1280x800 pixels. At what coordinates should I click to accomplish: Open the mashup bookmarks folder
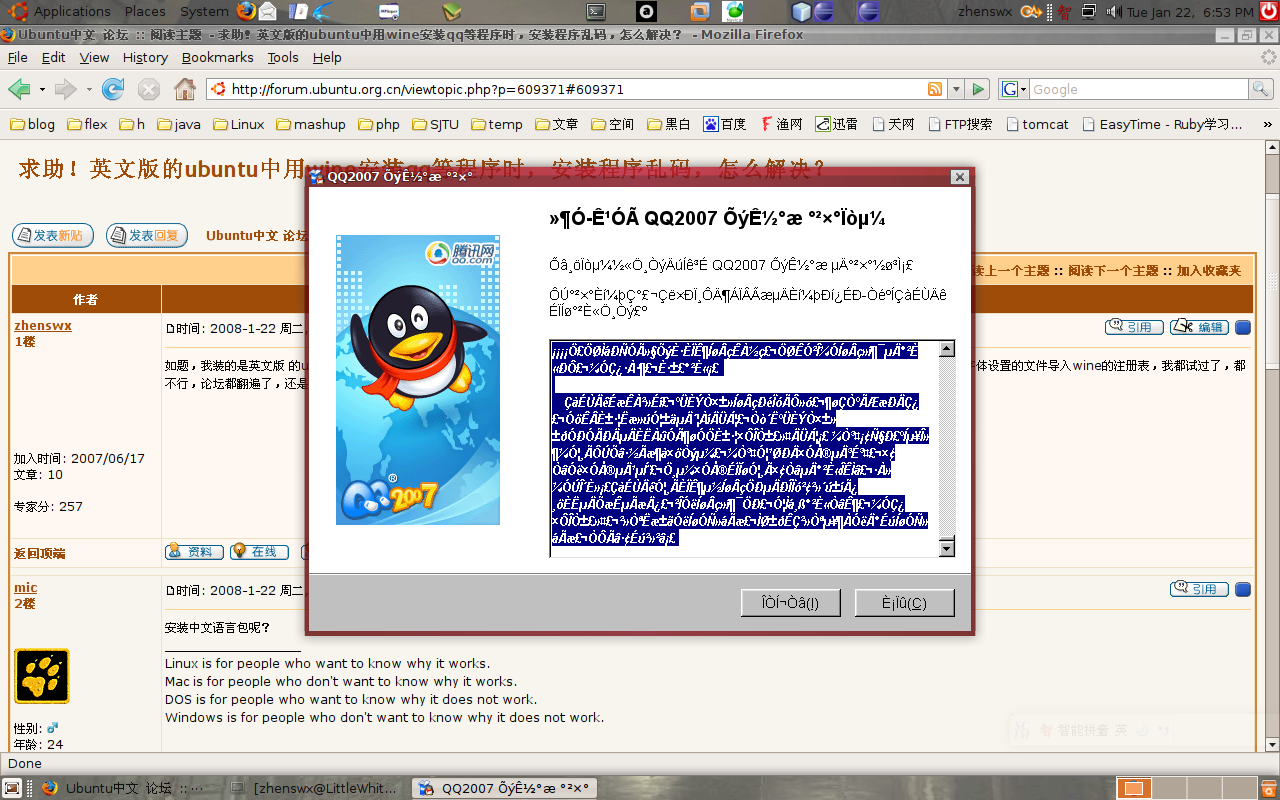pyautogui.click(x=310, y=124)
